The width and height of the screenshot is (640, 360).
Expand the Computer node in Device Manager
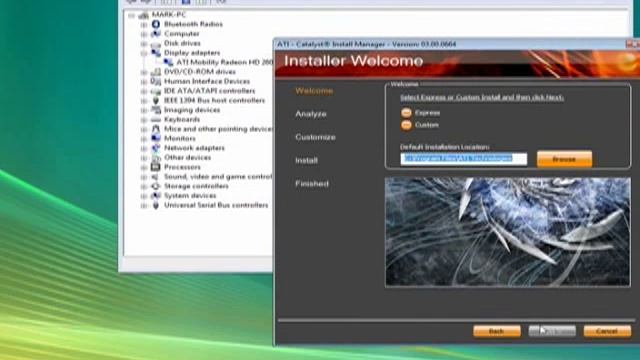click(144, 34)
